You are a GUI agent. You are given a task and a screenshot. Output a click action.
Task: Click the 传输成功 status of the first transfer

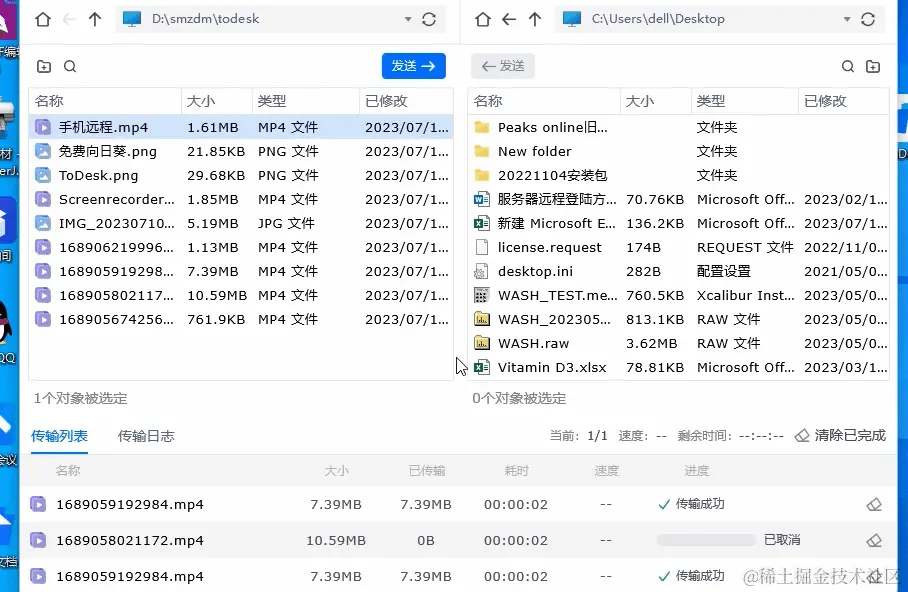coord(691,504)
